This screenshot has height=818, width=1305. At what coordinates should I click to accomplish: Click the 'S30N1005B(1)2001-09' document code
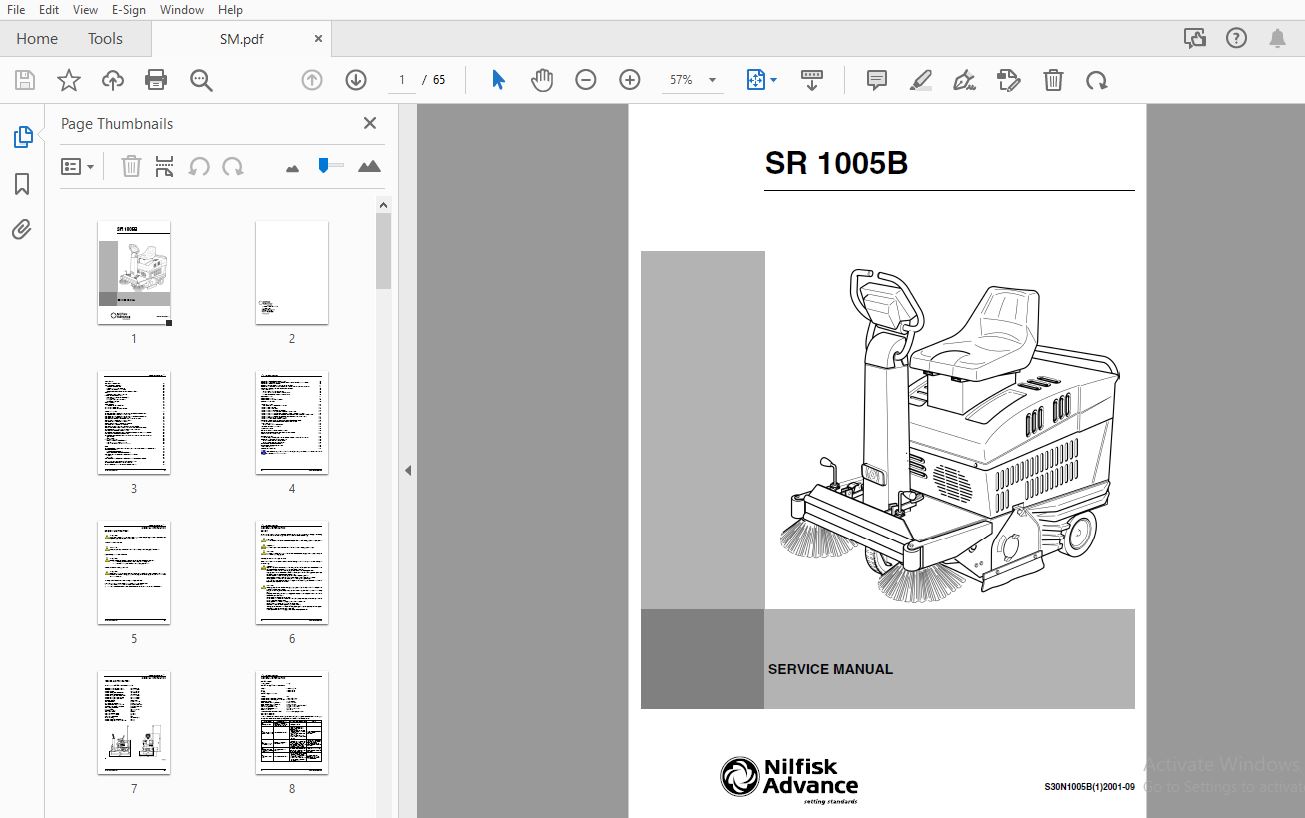tap(1089, 788)
